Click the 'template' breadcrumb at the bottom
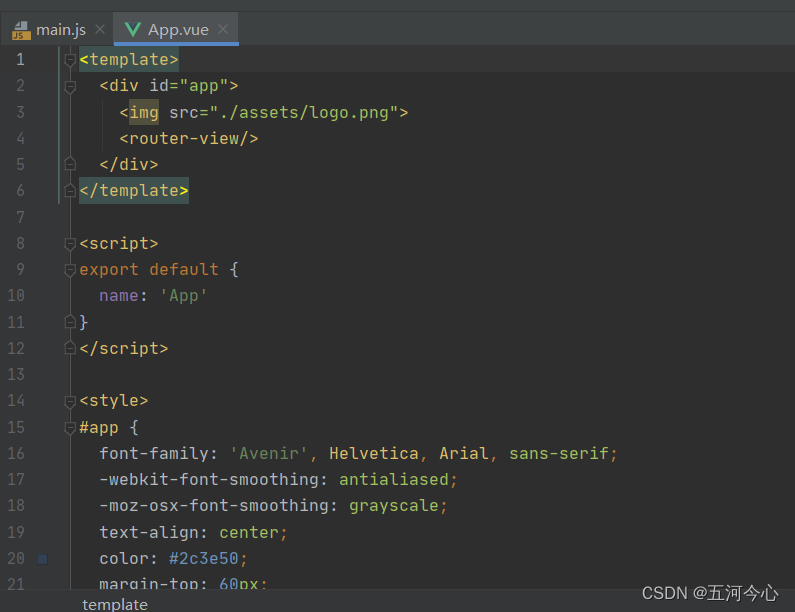The width and height of the screenshot is (795, 612). click(x=115, y=604)
